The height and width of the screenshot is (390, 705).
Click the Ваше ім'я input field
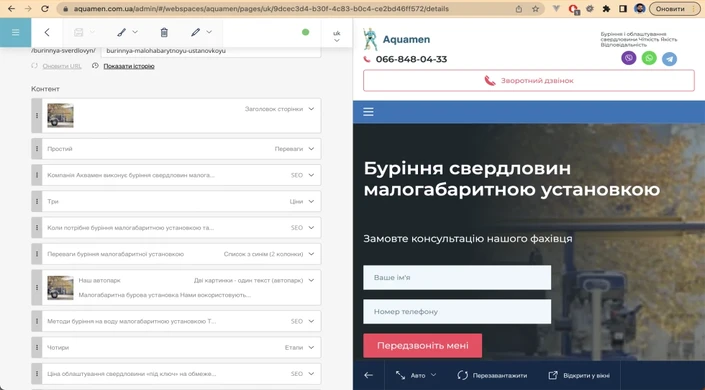point(457,278)
